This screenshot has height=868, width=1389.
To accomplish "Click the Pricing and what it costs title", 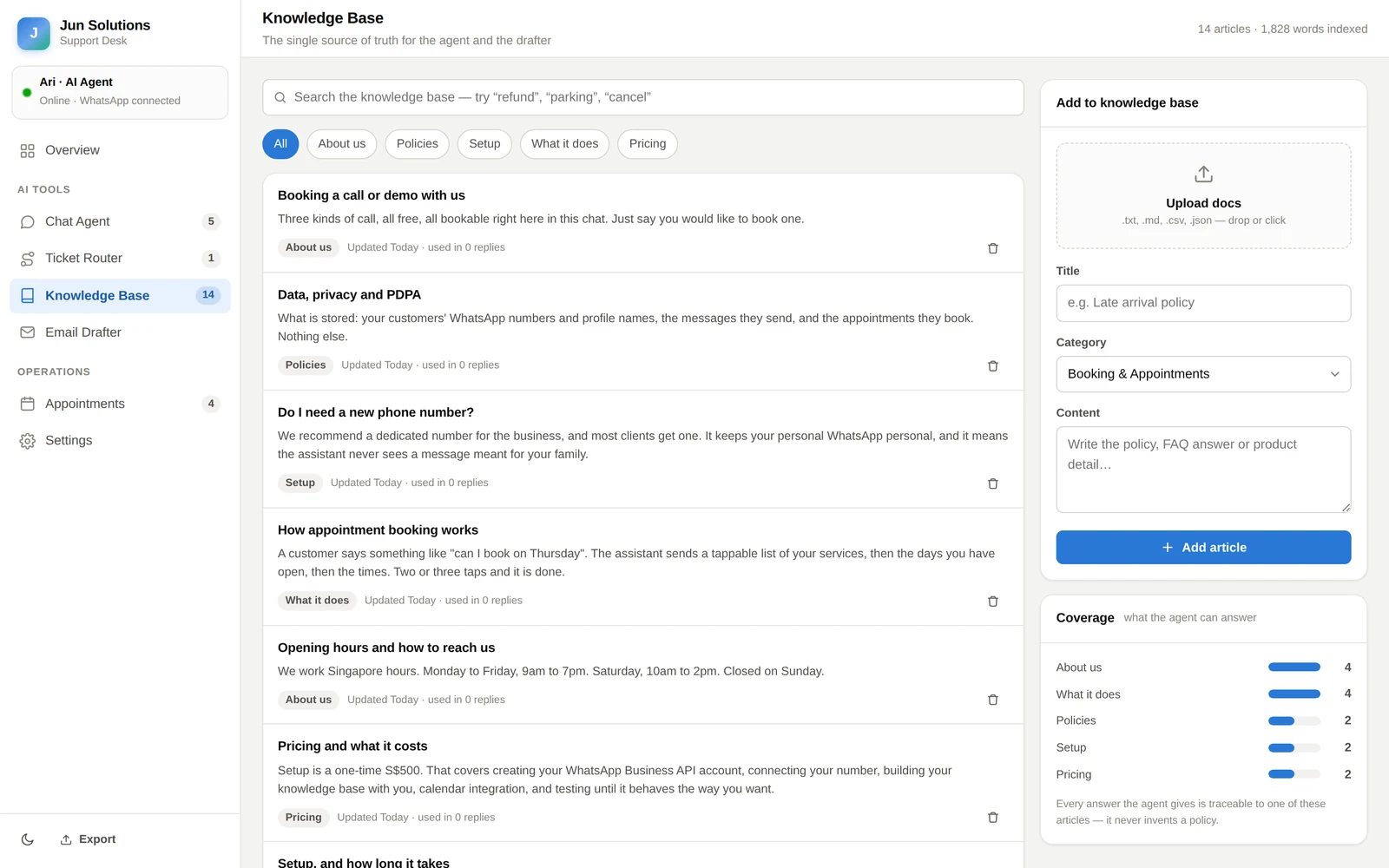I will coord(352,746).
